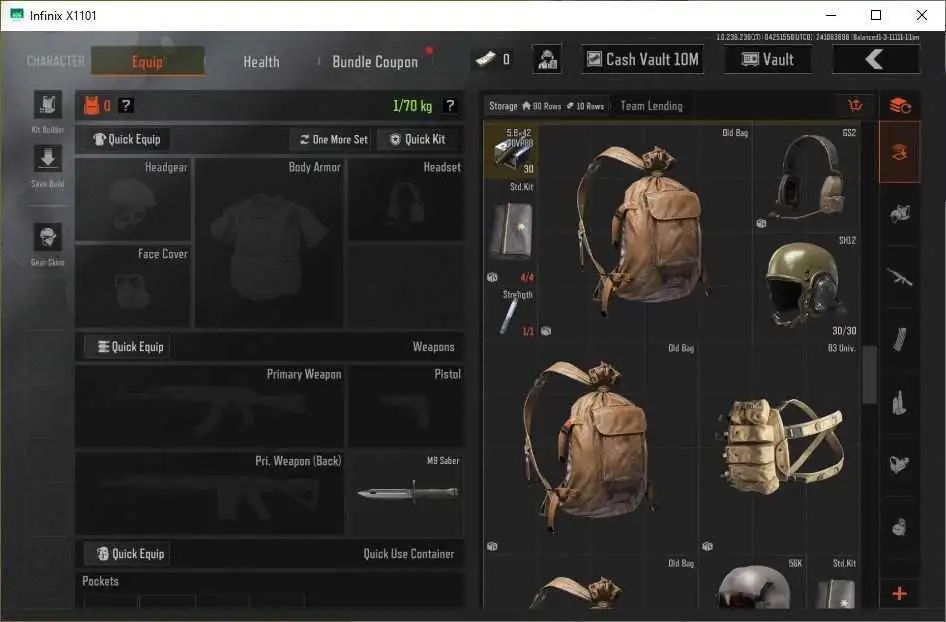The image size is (946, 622).
Task: Click the red sort icon in Storage header
Action: pos(855,106)
